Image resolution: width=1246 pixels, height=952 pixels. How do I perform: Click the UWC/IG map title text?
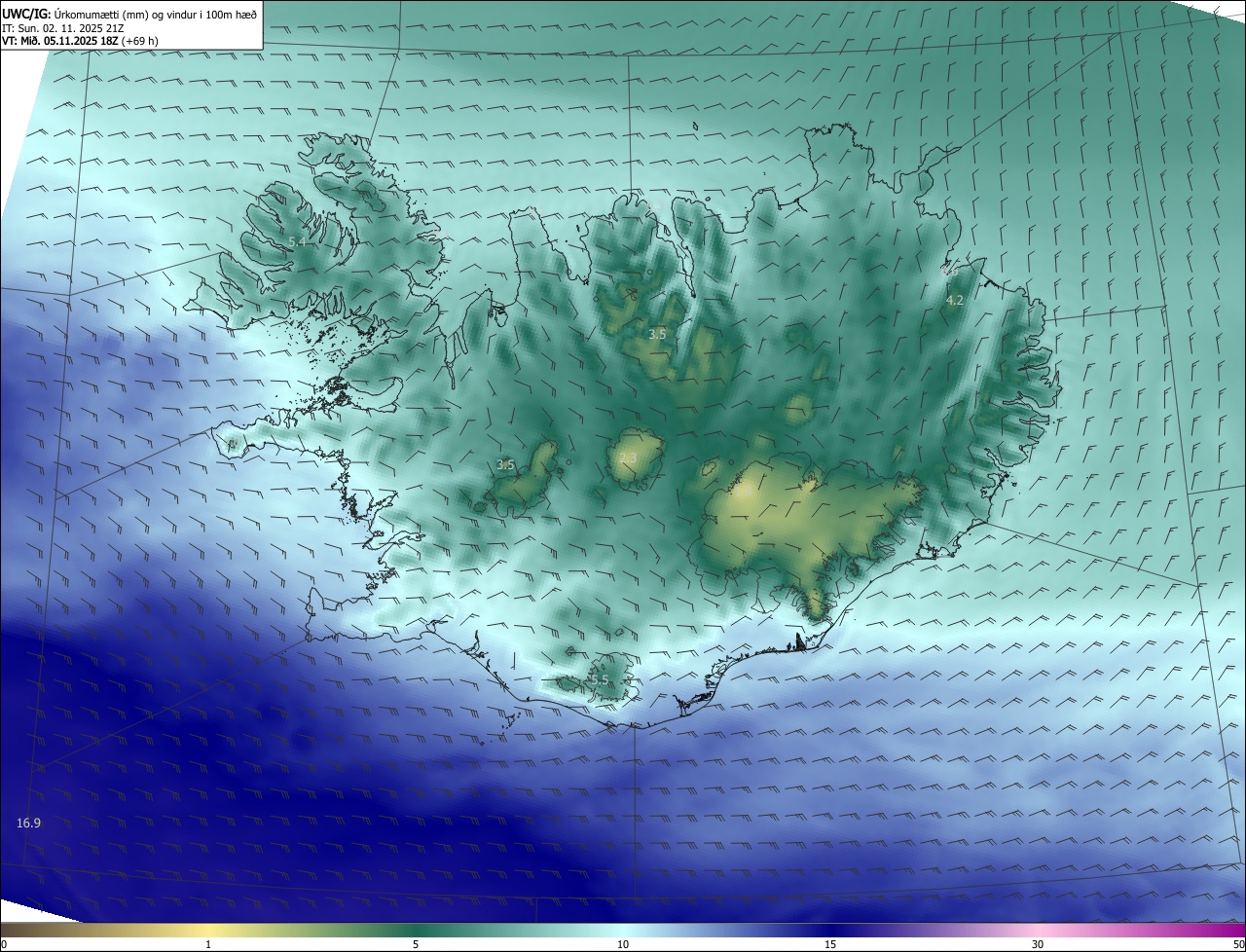129,14
